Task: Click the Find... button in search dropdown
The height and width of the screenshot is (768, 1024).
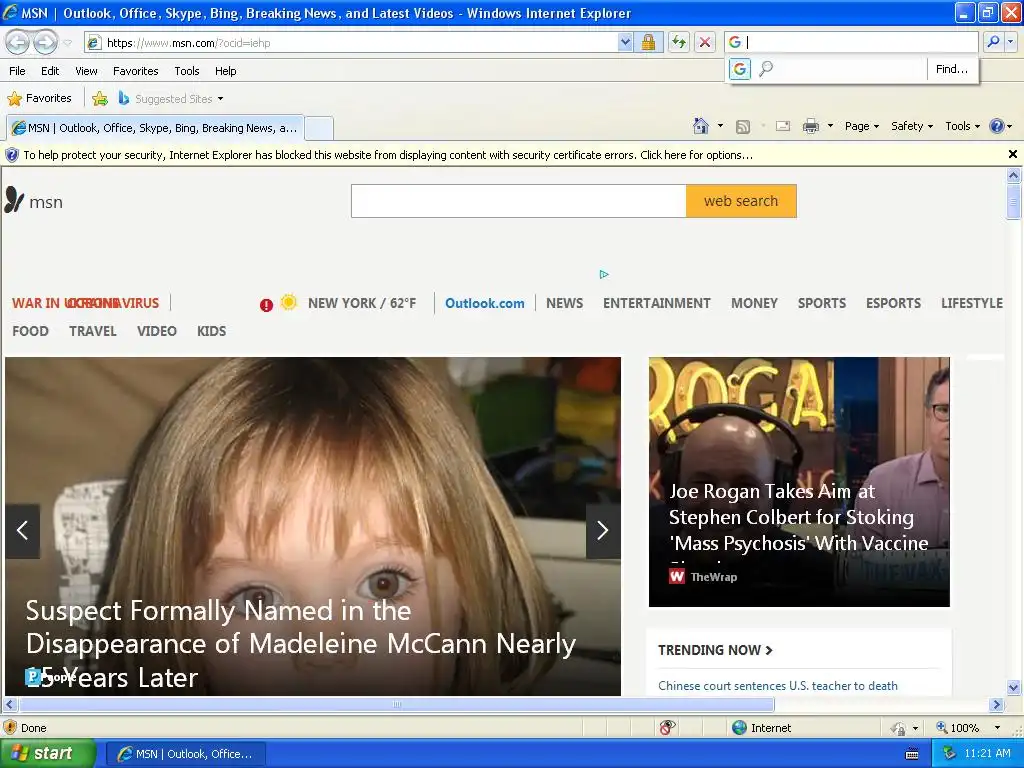Action: (x=952, y=69)
